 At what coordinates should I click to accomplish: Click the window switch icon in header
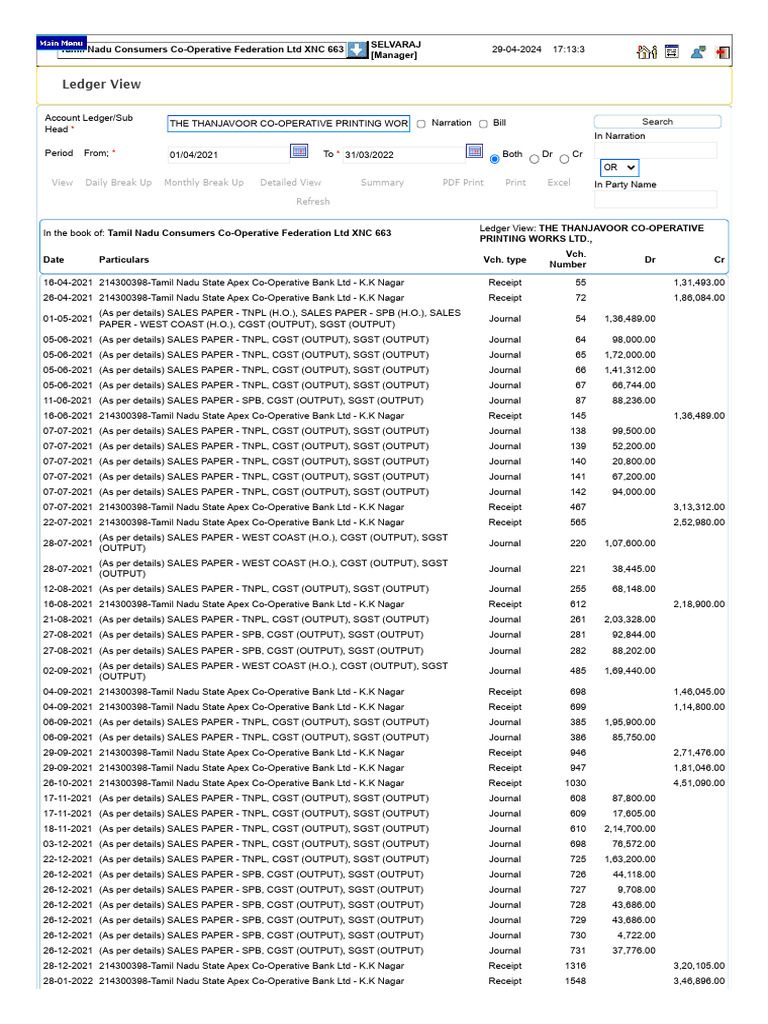(x=671, y=51)
